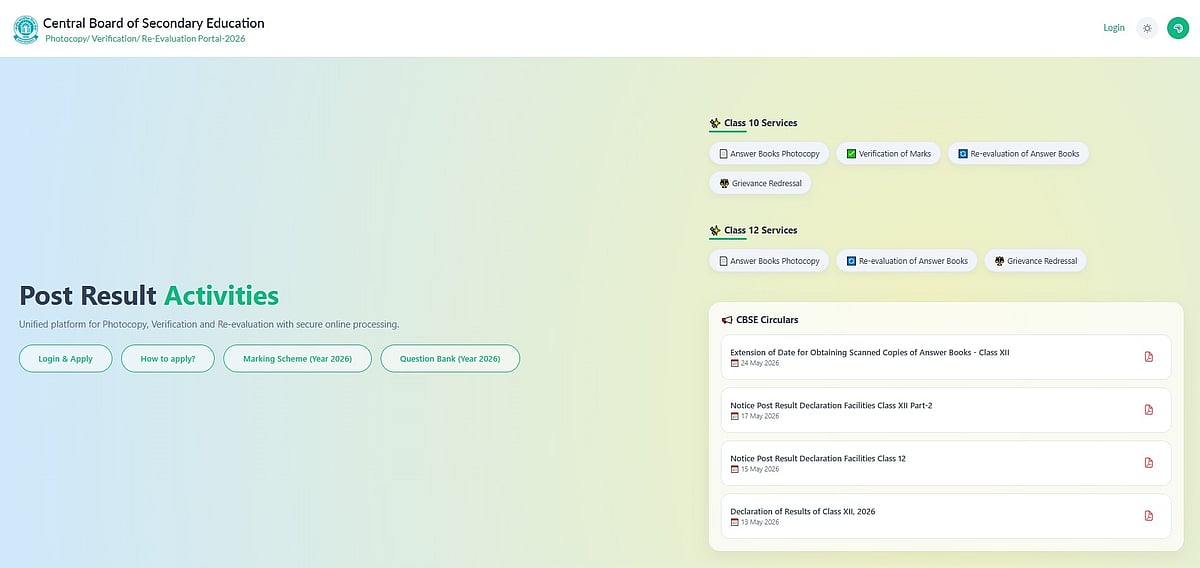Open Marking Scheme (Year 2026)
Screen dimensions: 1200x568
297,358
